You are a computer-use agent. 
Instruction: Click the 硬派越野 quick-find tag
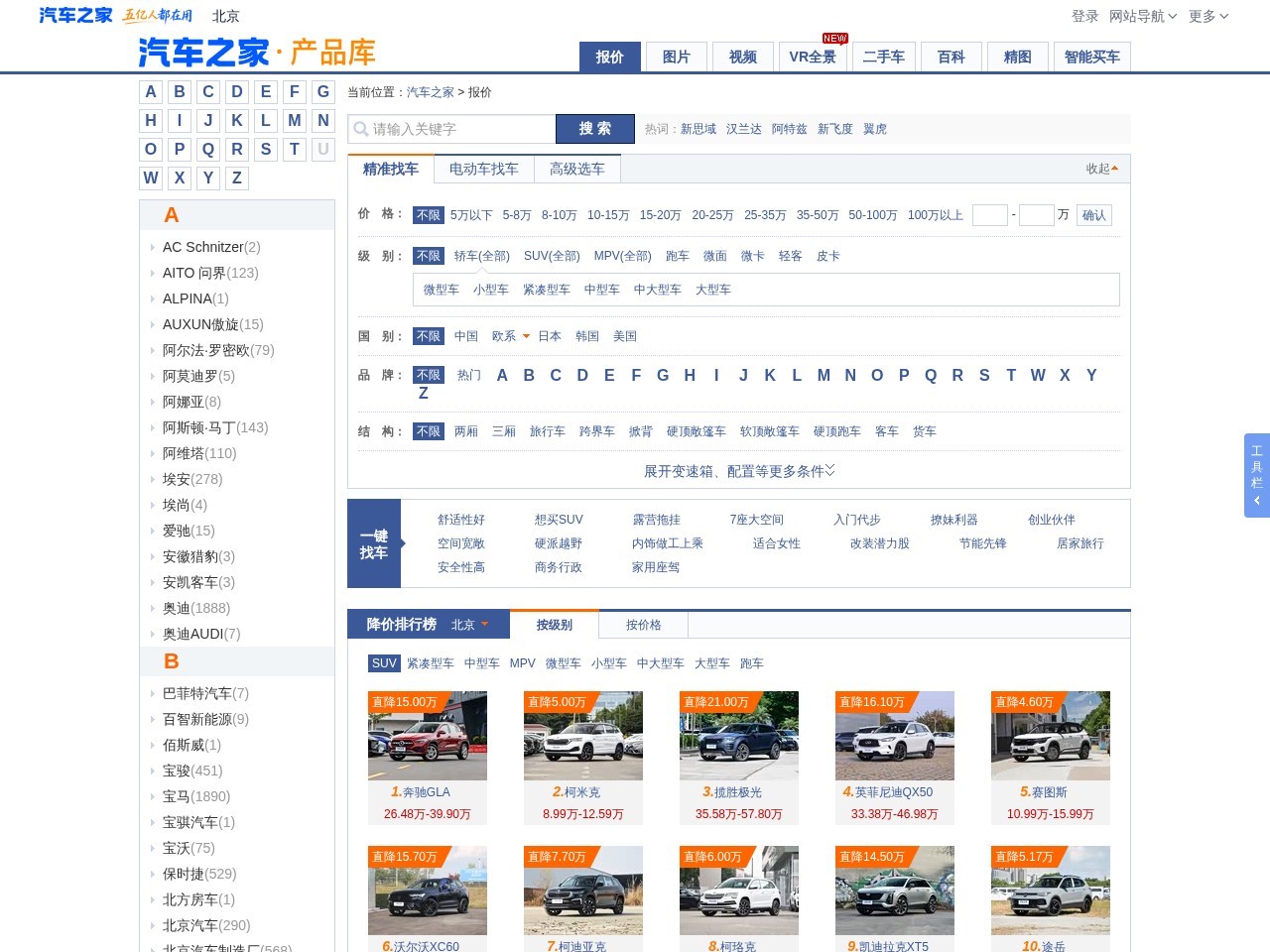pos(559,543)
